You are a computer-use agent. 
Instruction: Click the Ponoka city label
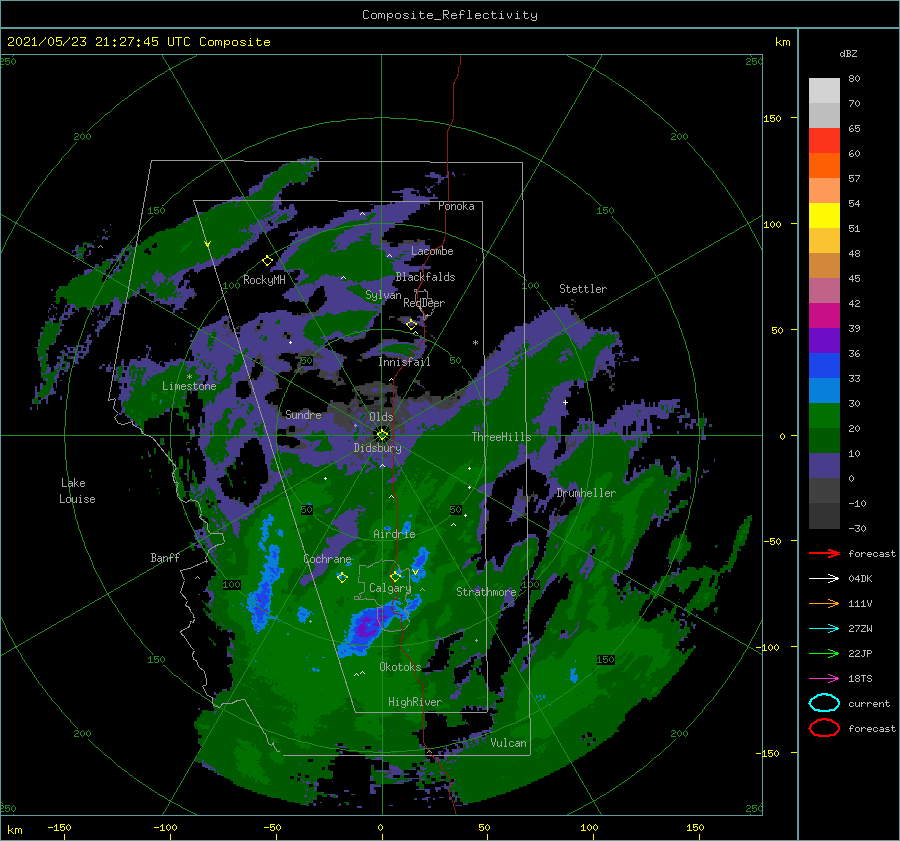(456, 206)
